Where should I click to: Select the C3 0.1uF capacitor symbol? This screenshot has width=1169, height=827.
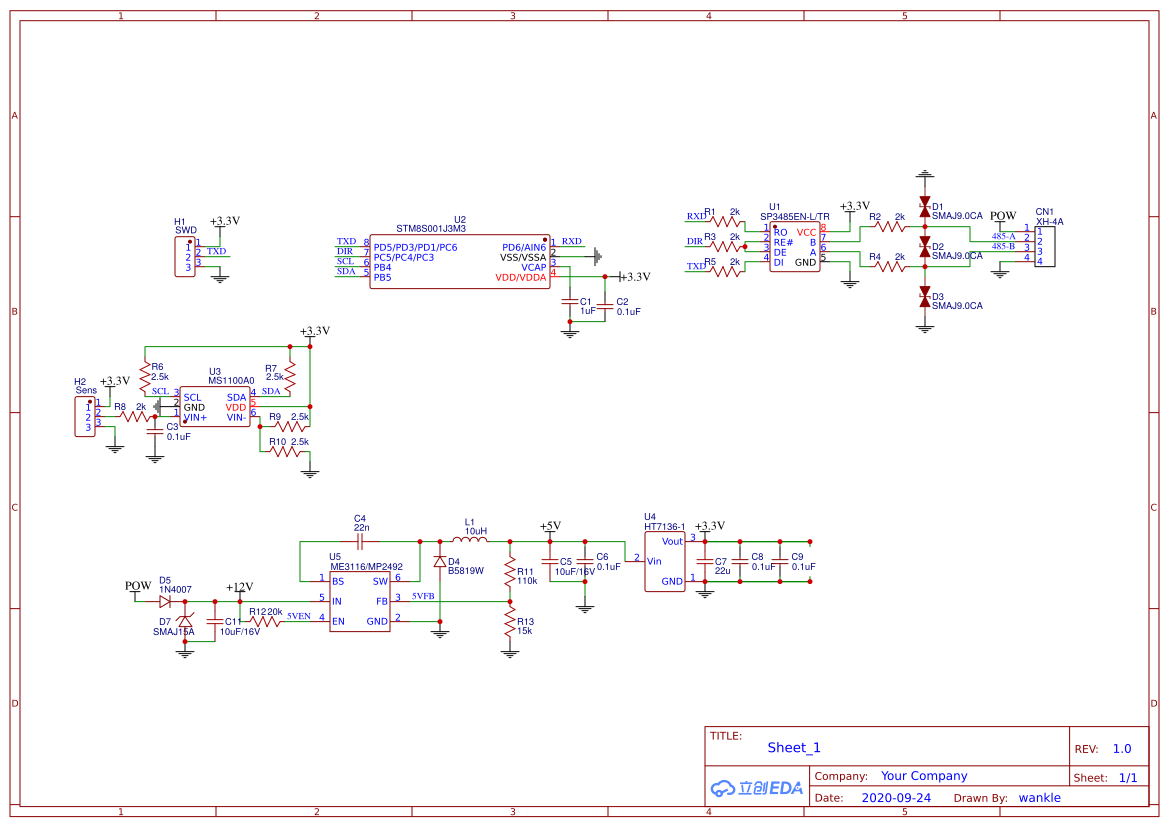click(155, 432)
